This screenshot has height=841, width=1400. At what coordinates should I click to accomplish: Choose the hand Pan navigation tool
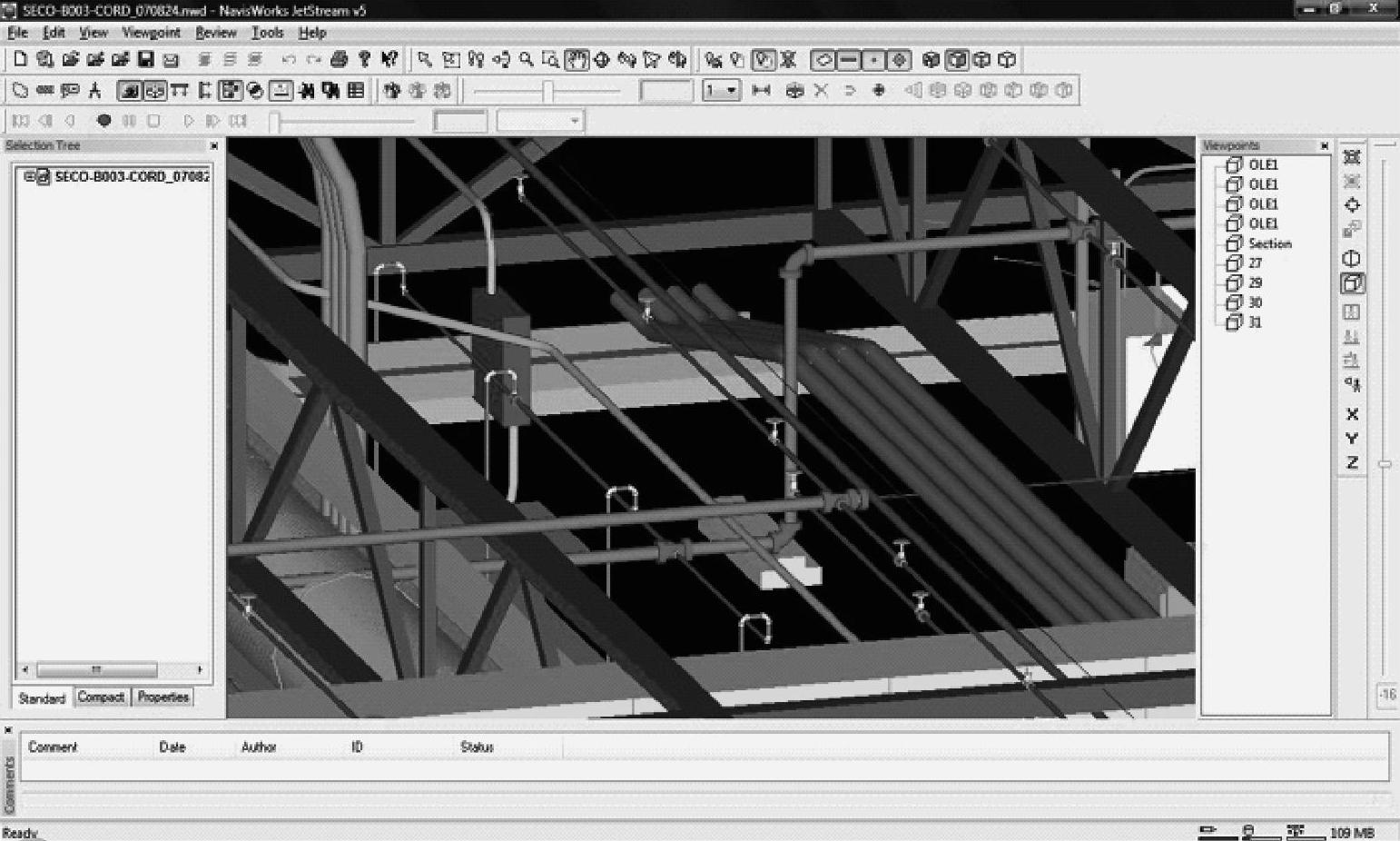coord(576,60)
